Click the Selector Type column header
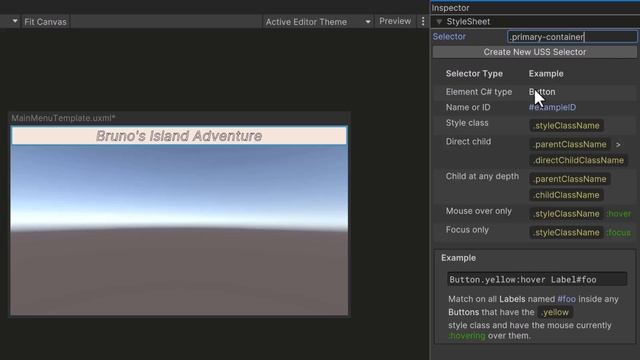This screenshot has width=640, height=360. pyautogui.click(x=474, y=74)
